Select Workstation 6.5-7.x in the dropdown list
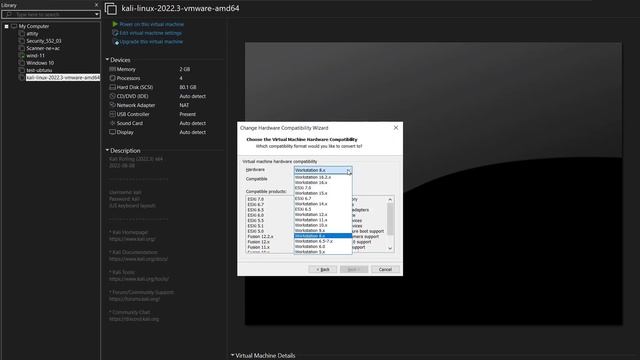The width and height of the screenshot is (640, 360). (323, 241)
